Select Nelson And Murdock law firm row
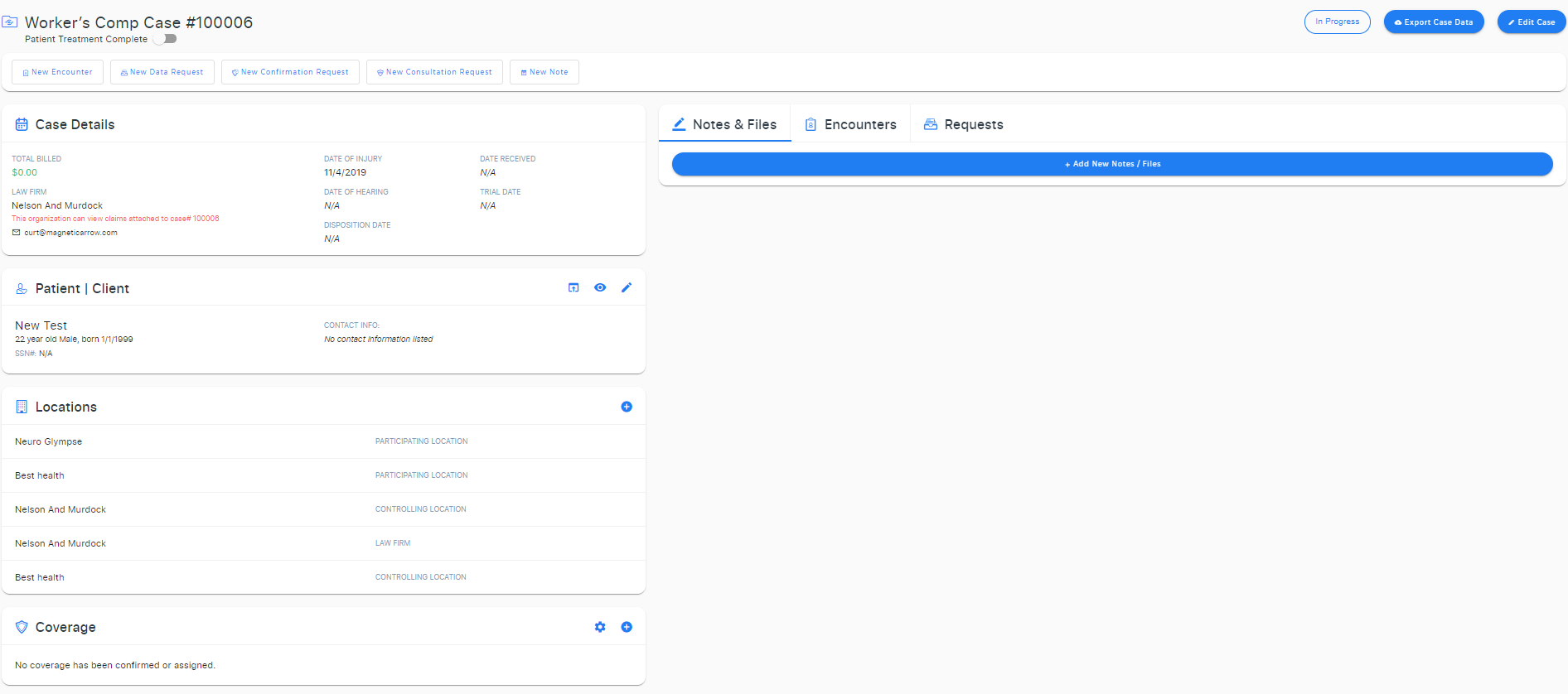1568x694 pixels. [323, 543]
